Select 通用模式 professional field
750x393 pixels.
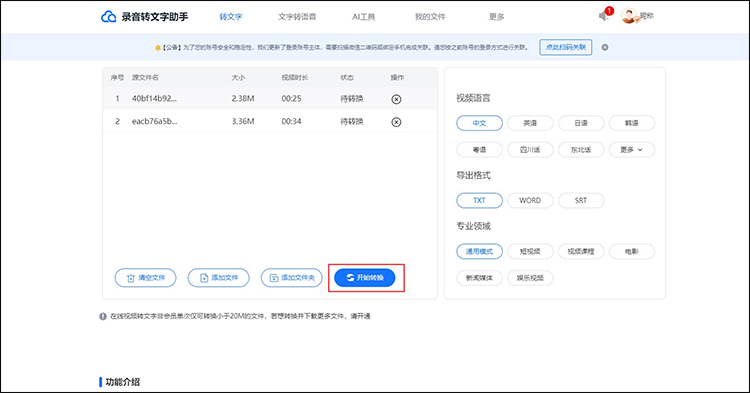coord(479,251)
